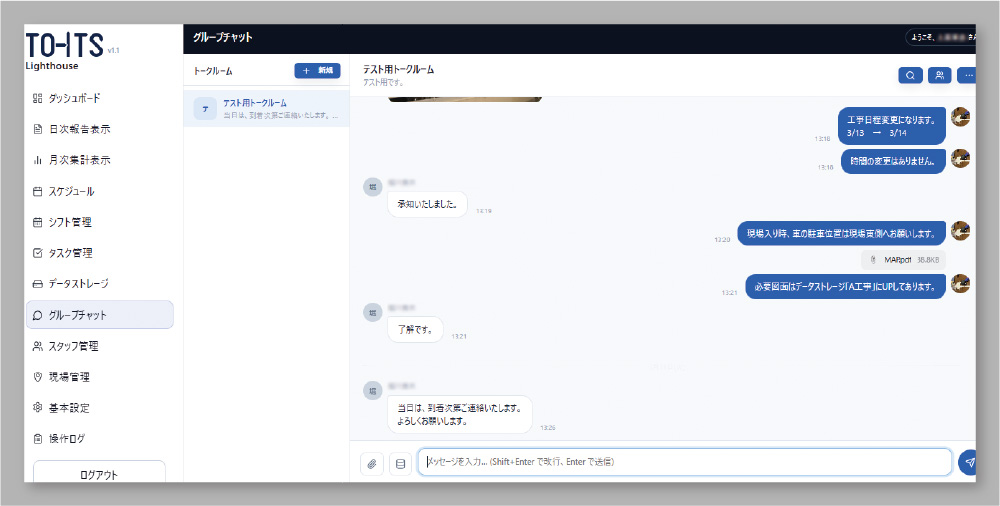The width and height of the screenshot is (1000, 506).
Task: Create a new talk room with 新規
Action: [x=317, y=71]
